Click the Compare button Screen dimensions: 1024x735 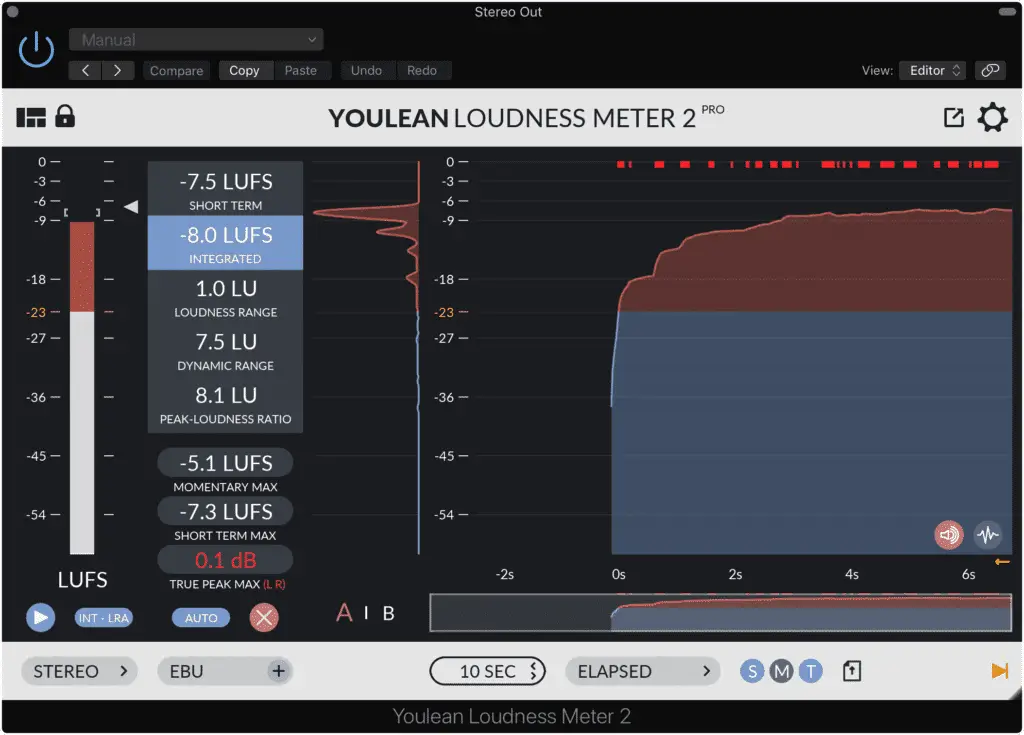(x=176, y=71)
